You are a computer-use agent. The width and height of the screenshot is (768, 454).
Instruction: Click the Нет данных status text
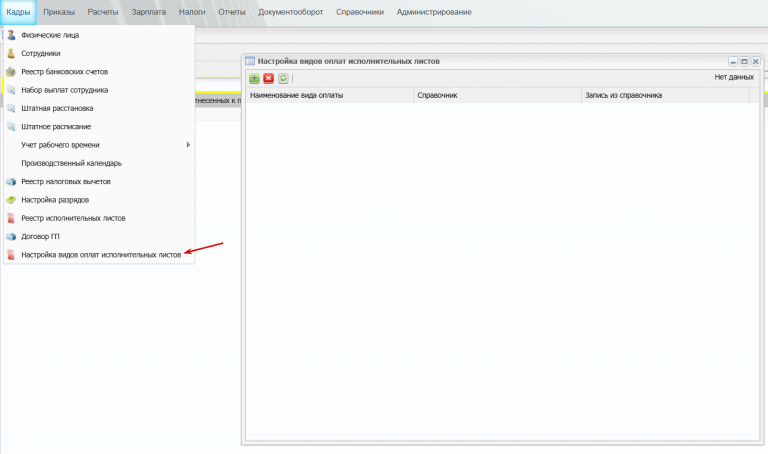tap(734, 77)
